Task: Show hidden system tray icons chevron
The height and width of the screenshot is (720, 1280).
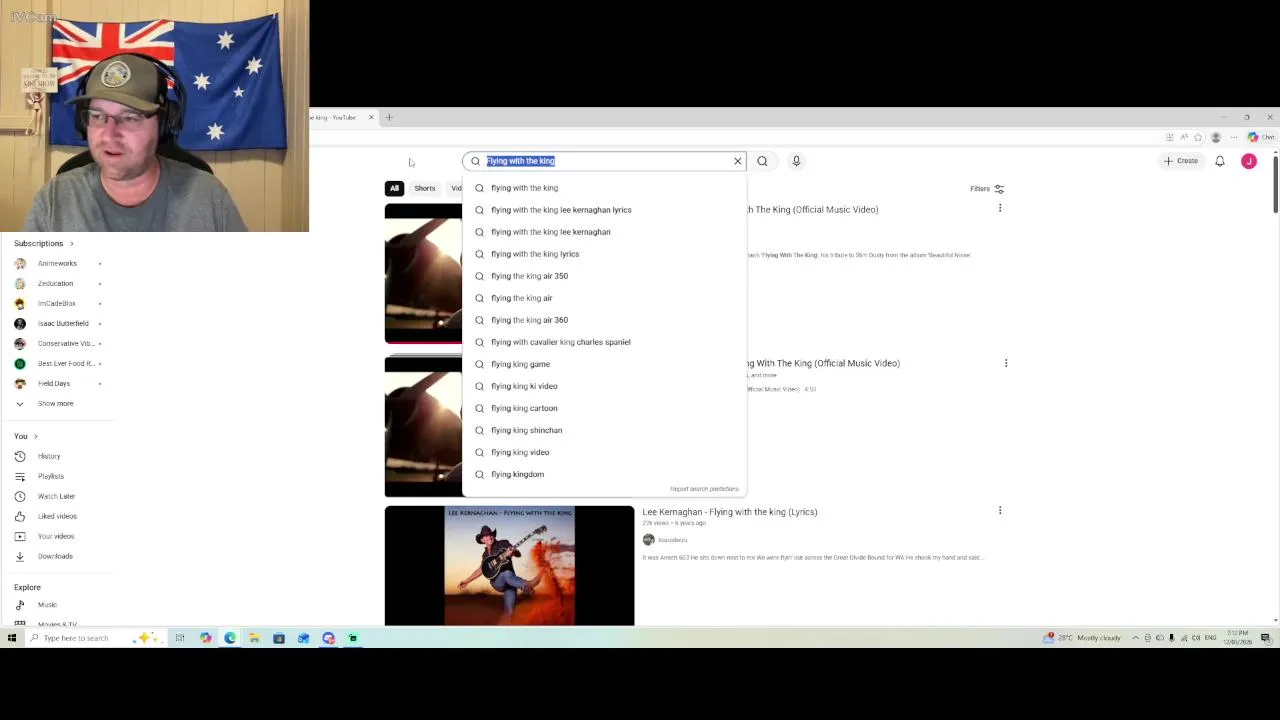Action: pos(1135,638)
